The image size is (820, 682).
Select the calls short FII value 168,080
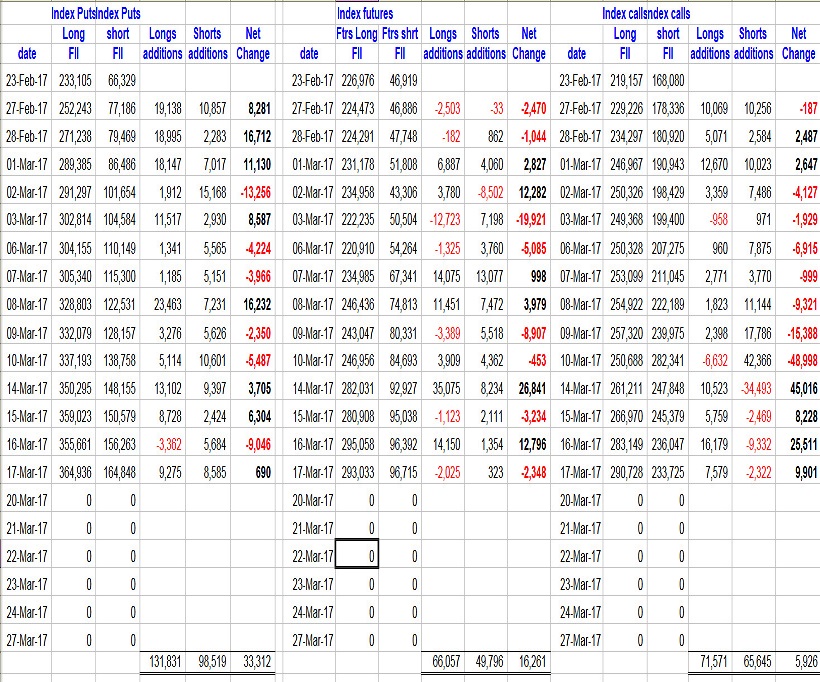(x=665, y=80)
